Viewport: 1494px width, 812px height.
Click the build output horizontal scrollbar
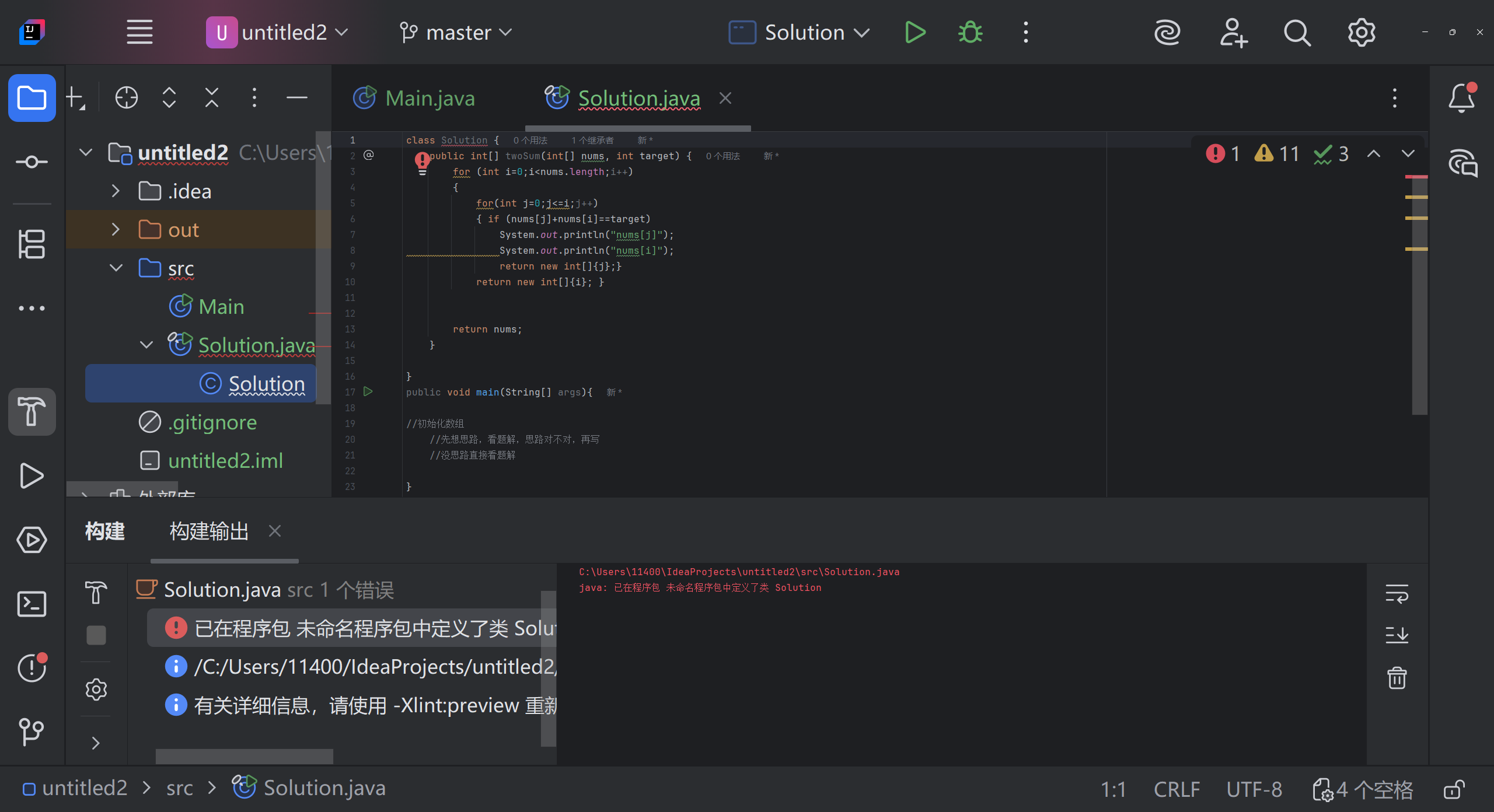(244, 756)
